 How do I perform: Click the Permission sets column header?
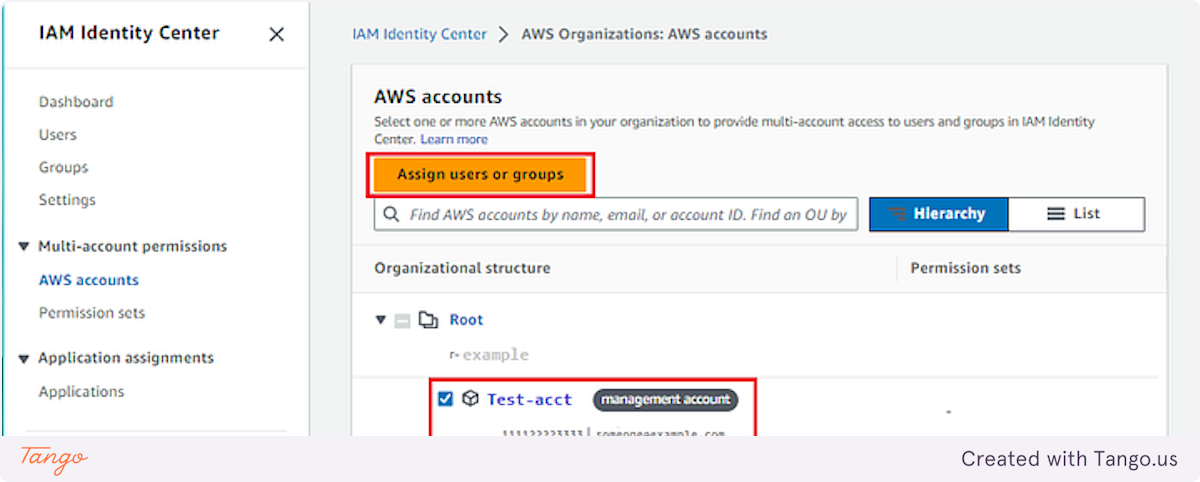coord(965,268)
